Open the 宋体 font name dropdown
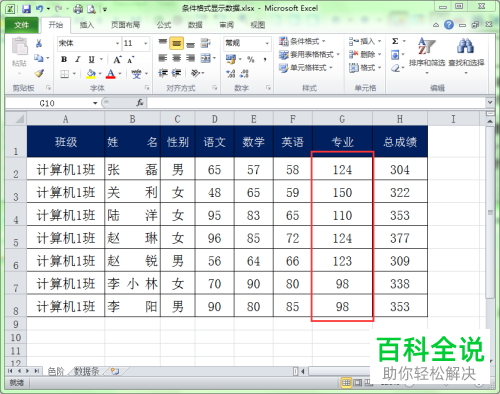Screen dimensions: 500x394 click(x=117, y=43)
